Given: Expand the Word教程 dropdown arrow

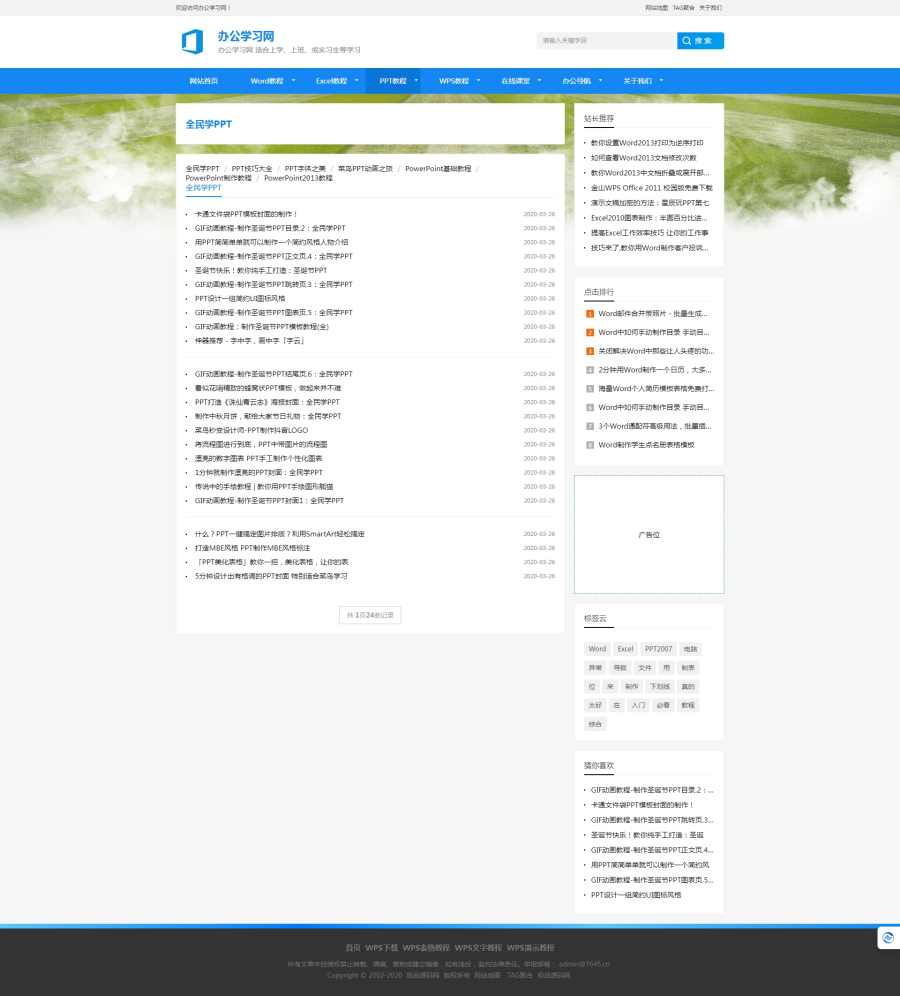Looking at the screenshot, I should (293, 80).
